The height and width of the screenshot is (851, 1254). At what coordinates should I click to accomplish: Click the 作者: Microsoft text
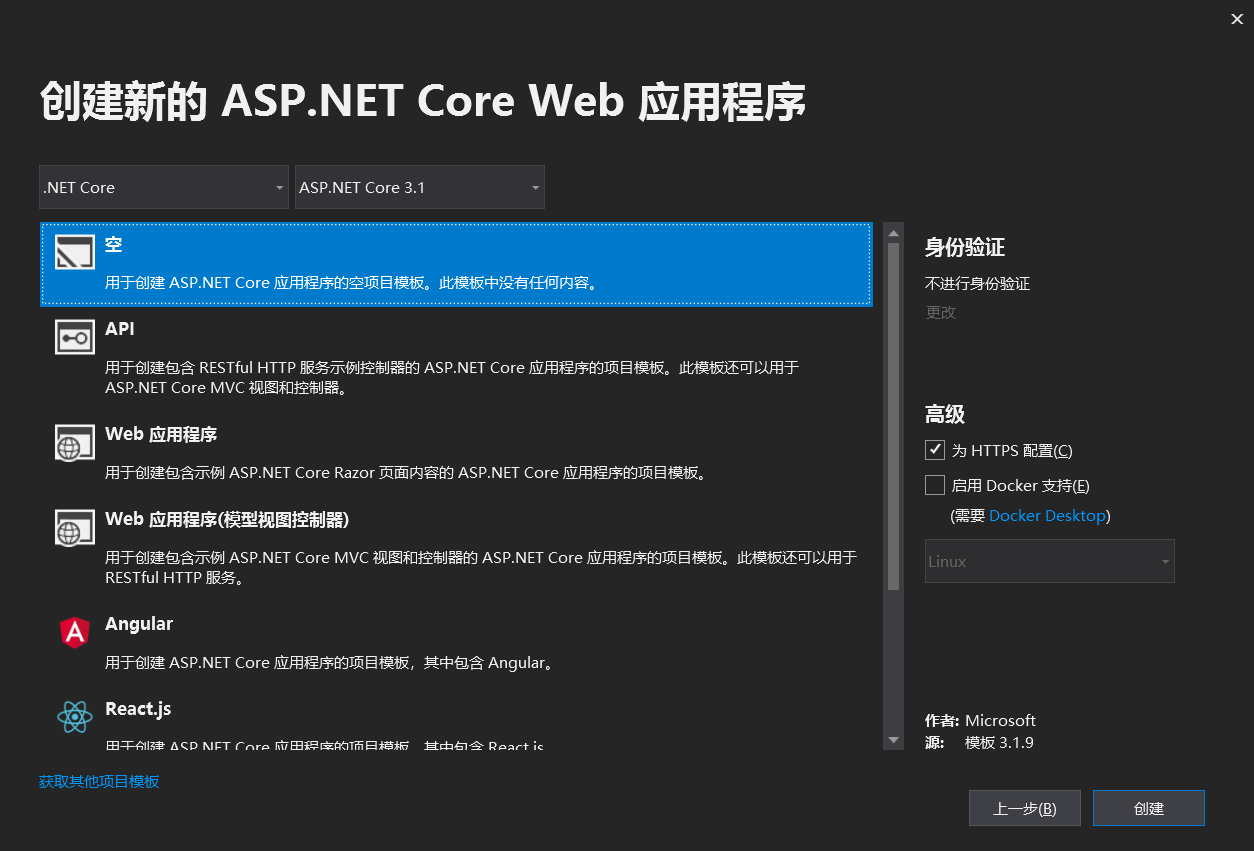coord(981,720)
